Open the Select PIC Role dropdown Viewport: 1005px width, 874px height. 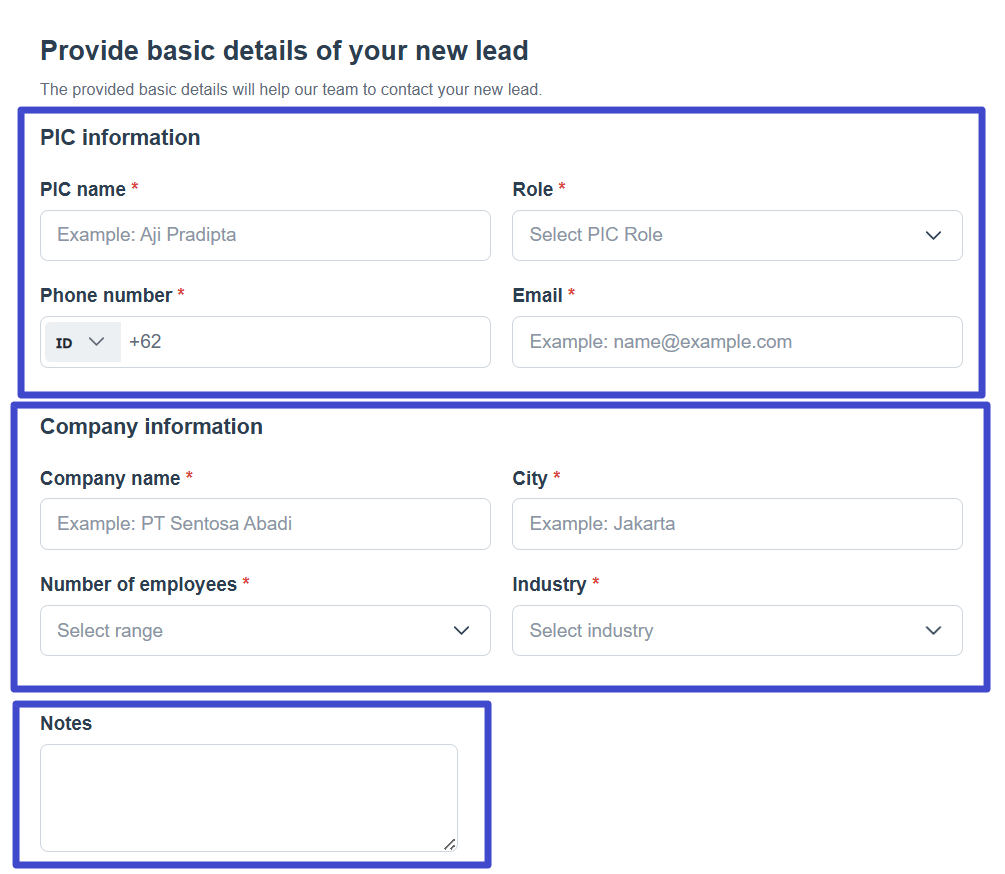720,236
